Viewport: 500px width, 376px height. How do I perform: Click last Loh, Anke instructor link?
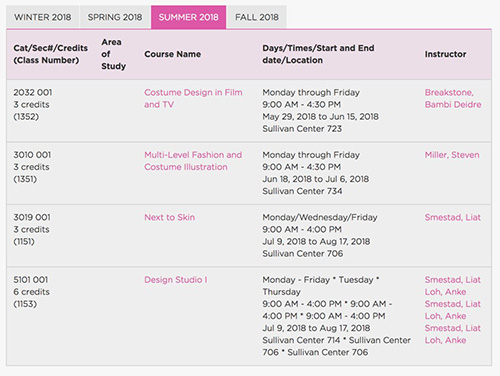(x=445, y=340)
